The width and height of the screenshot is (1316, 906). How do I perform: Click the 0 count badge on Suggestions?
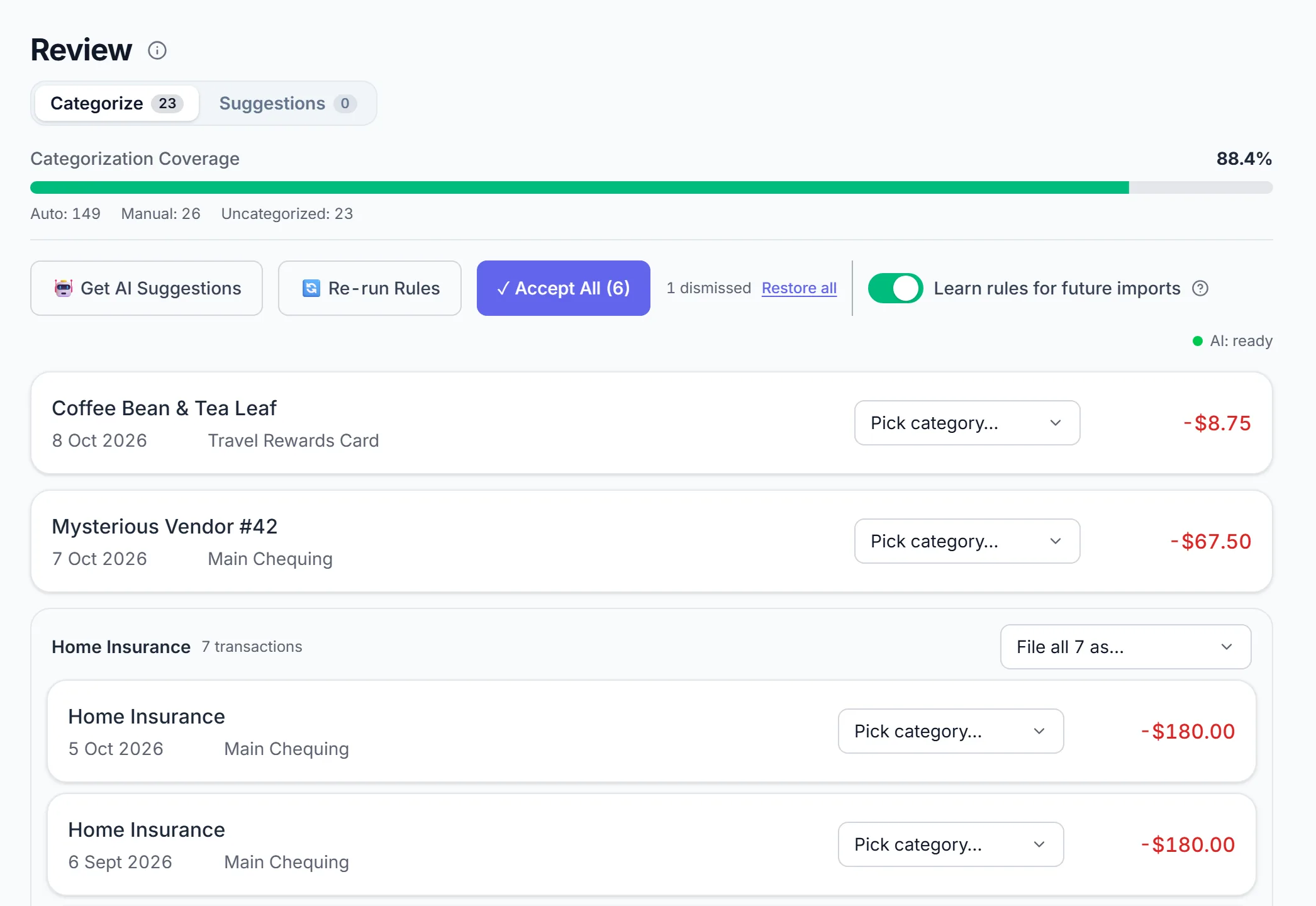[345, 103]
